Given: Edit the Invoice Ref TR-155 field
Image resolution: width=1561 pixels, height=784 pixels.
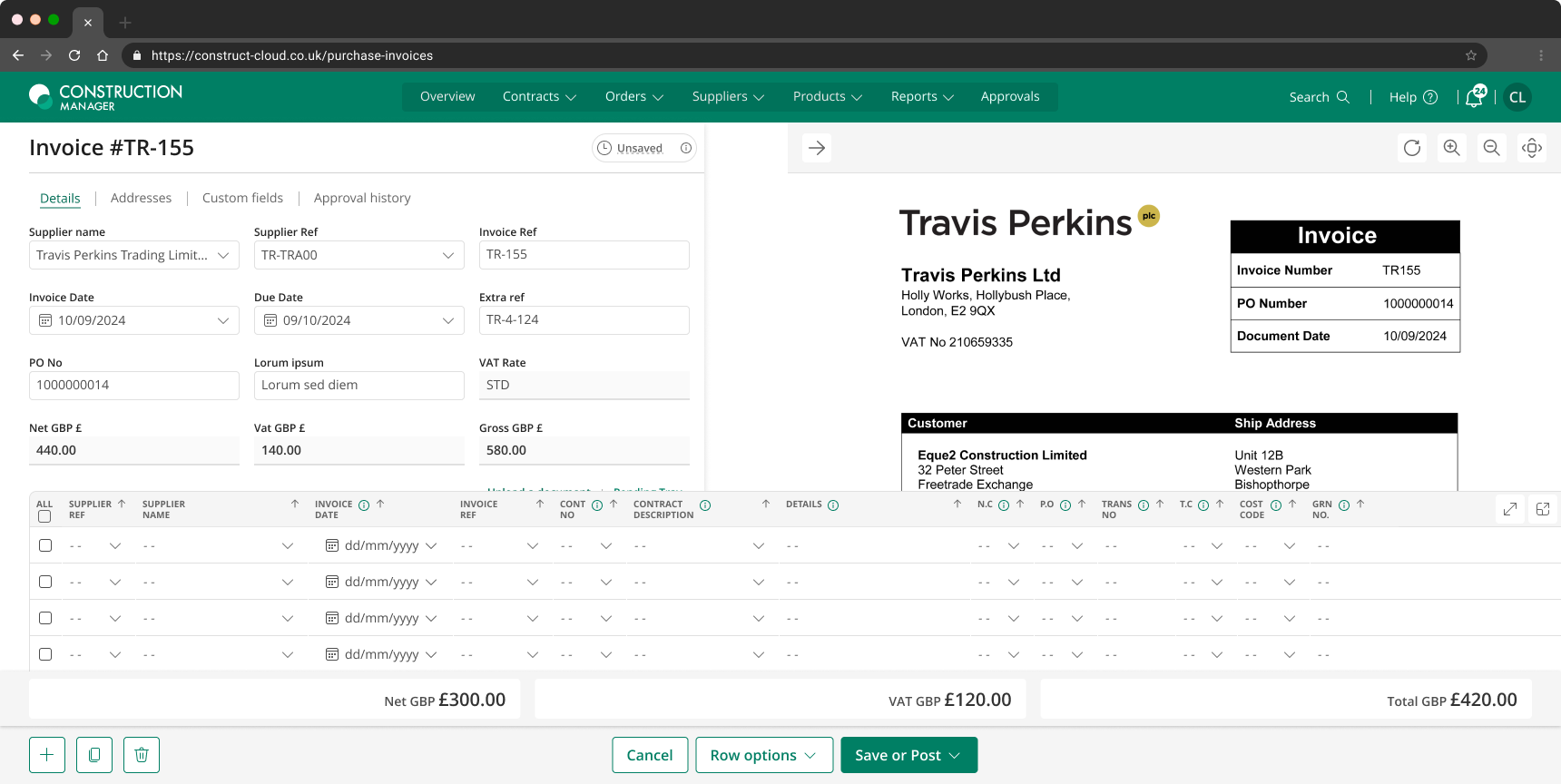Looking at the screenshot, I should (x=584, y=255).
